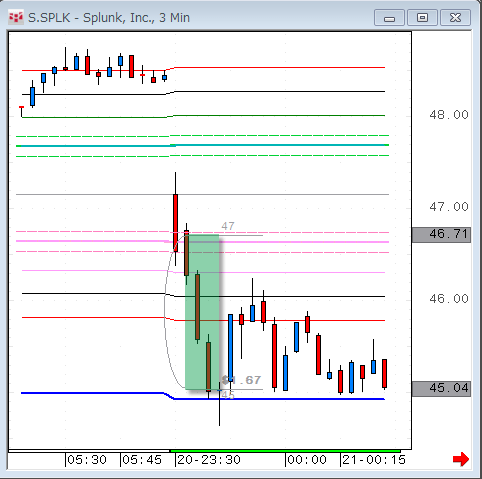Click the Splunk chart window icon
The height and width of the screenshot is (479, 482).
pyautogui.click(x=15, y=17)
